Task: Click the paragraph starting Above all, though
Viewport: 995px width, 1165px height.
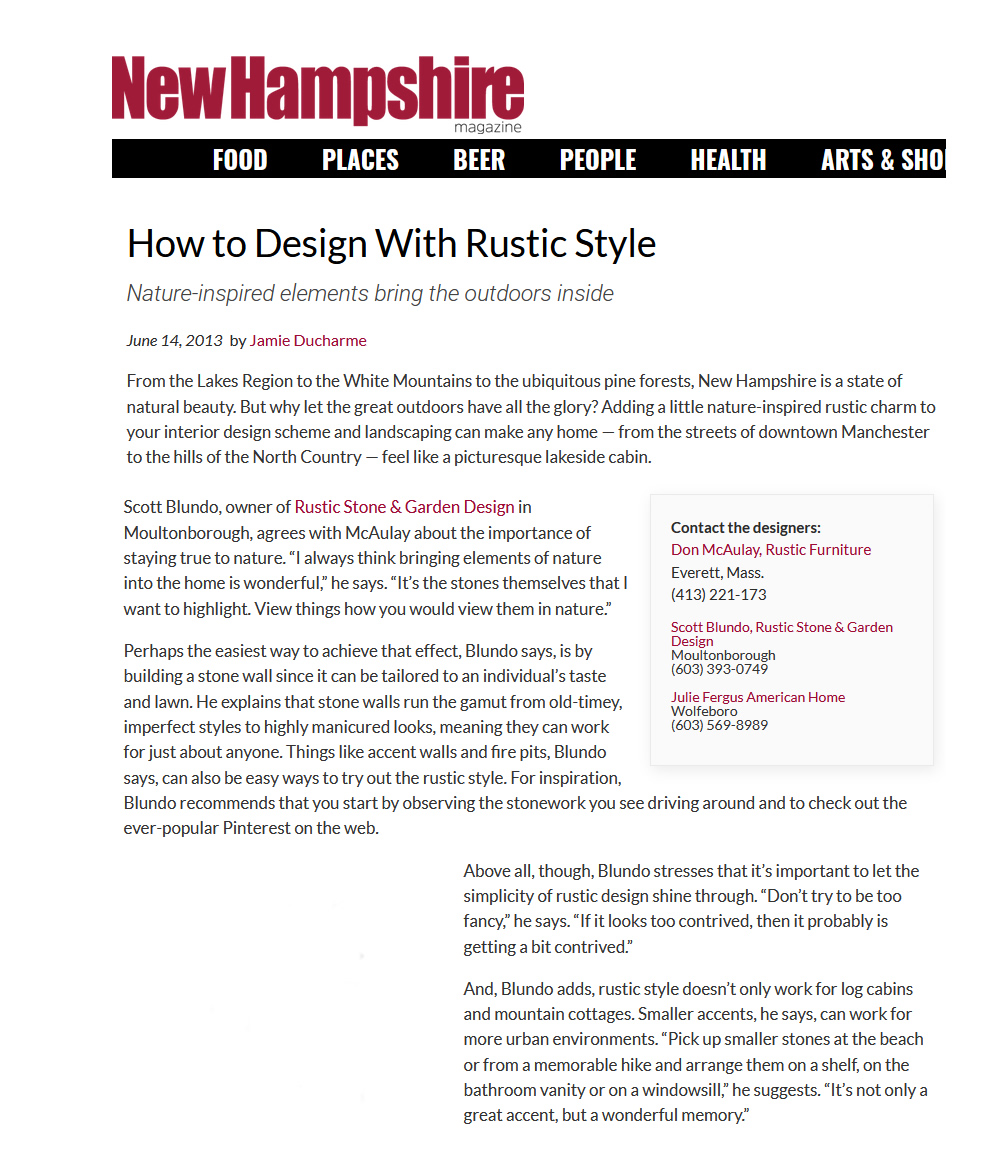Action: pyautogui.click(x=691, y=909)
